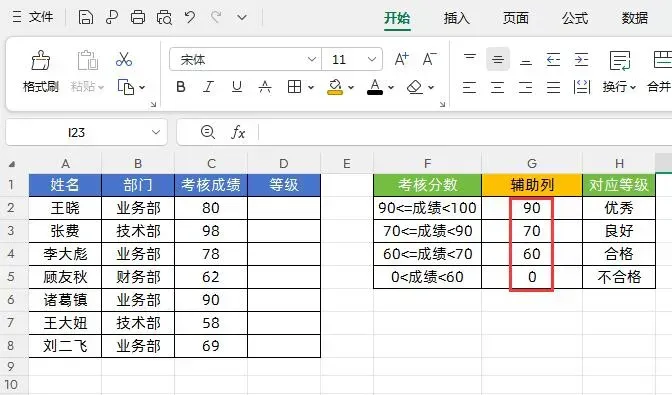
Task: Expand the quick access toolbar chevron
Action: click(x=242, y=18)
